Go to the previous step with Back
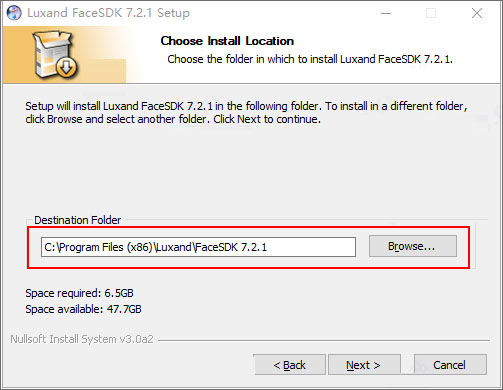This screenshot has height=390, width=503. tap(289, 365)
